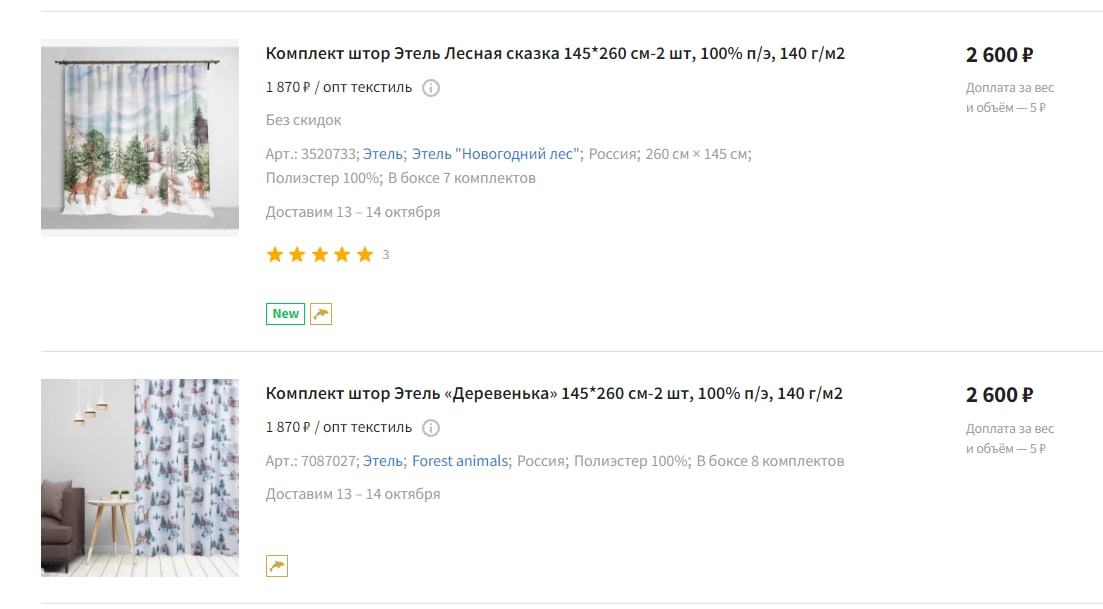
Task: Click the 2 600 ₽ price of Лесная сказка
Action: tap(999, 55)
